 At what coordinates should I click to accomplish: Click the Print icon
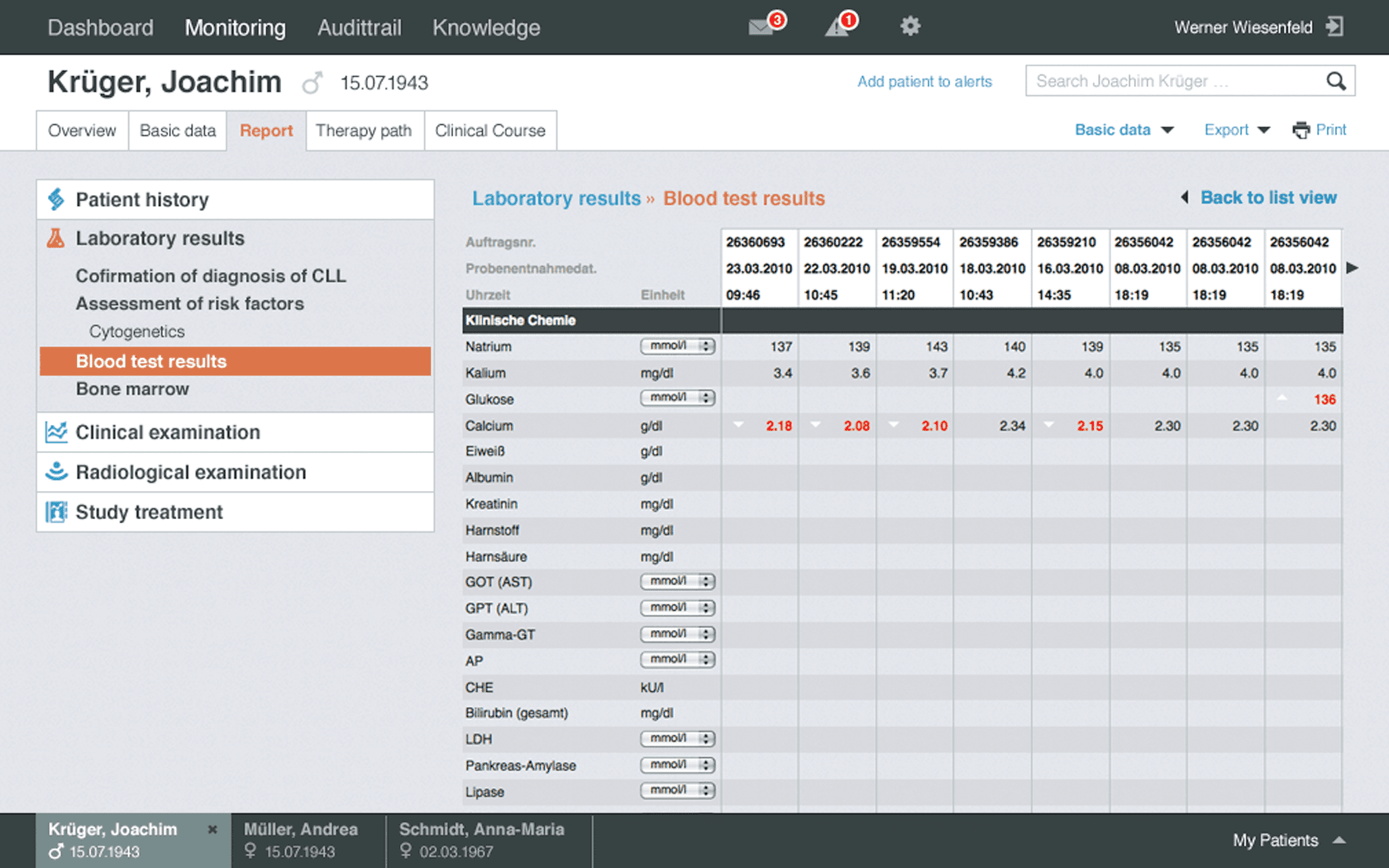[1301, 130]
